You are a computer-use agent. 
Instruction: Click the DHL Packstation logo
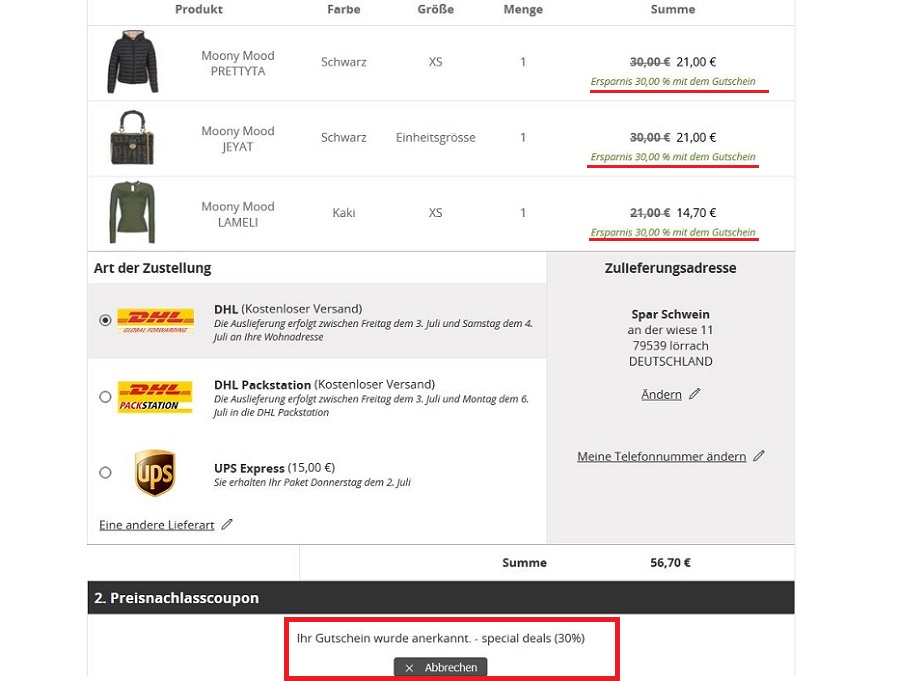[x=155, y=397]
